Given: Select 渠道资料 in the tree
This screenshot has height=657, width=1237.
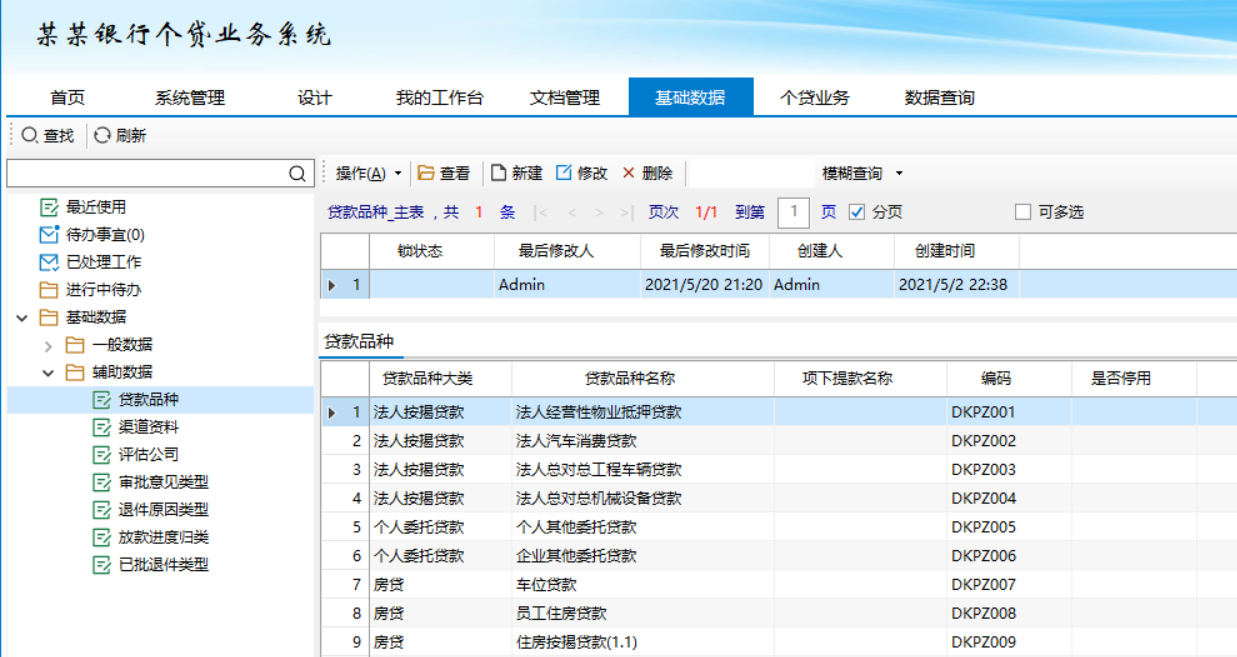Looking at the screenshot, I should tap(148, 427).
